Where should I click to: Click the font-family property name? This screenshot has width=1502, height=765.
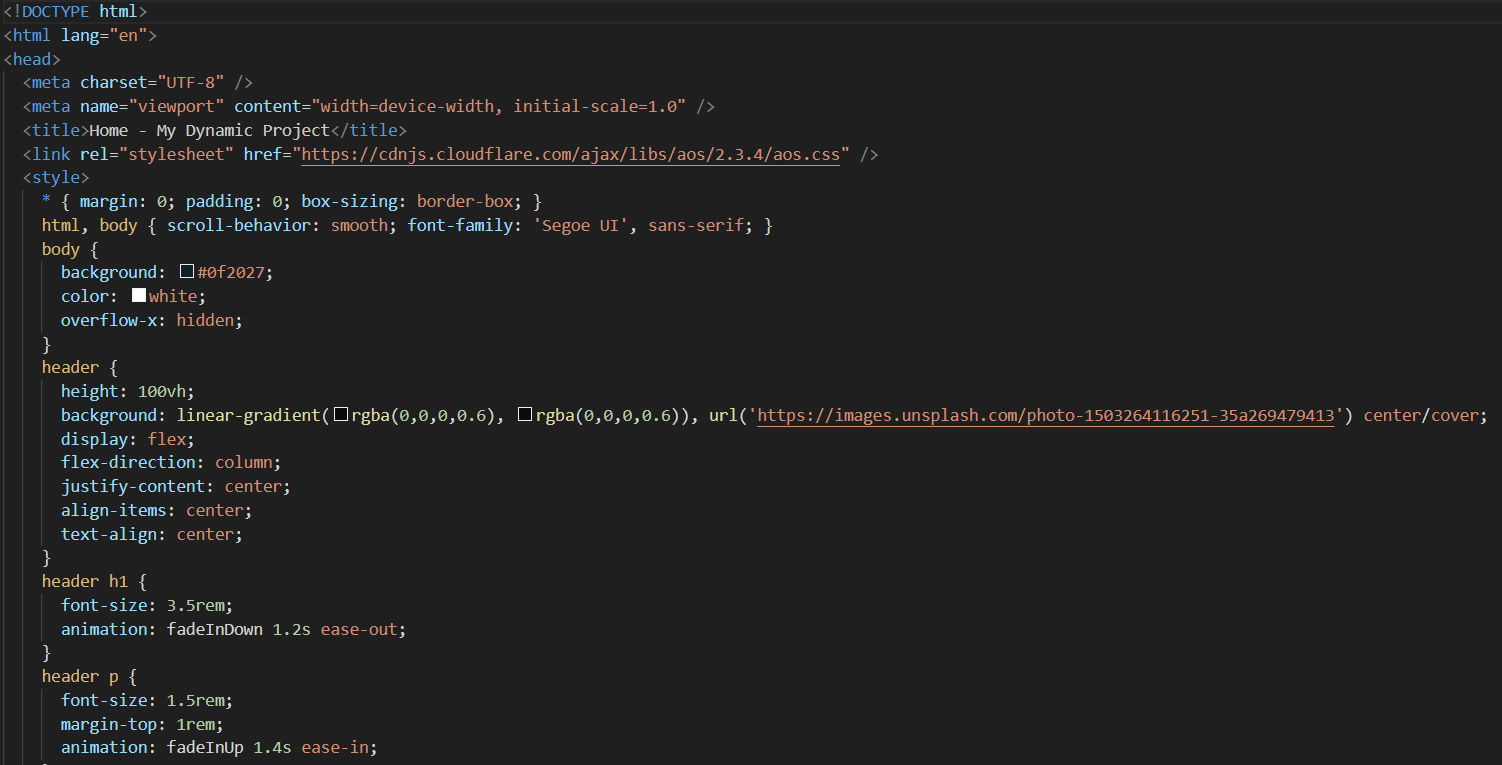point(460,226)
